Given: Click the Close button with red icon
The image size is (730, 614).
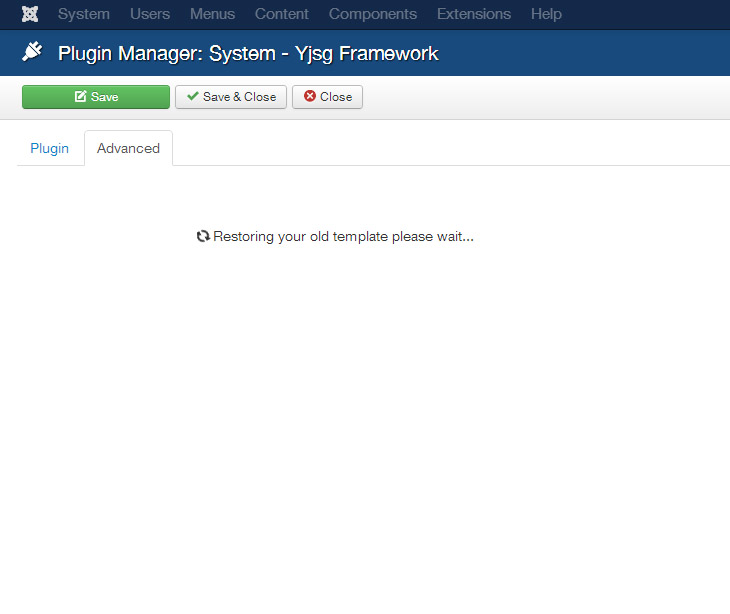Looking at the screenshot, I should pyautogui.click(x=327, y=97).
